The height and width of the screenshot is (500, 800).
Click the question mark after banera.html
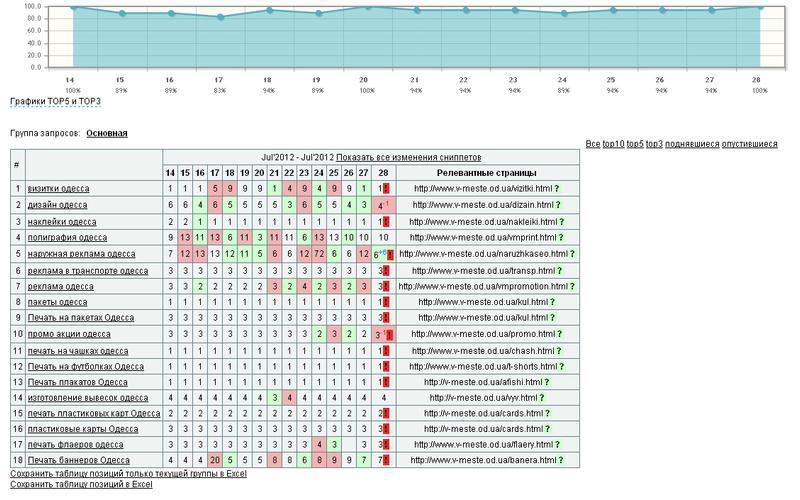561,460
